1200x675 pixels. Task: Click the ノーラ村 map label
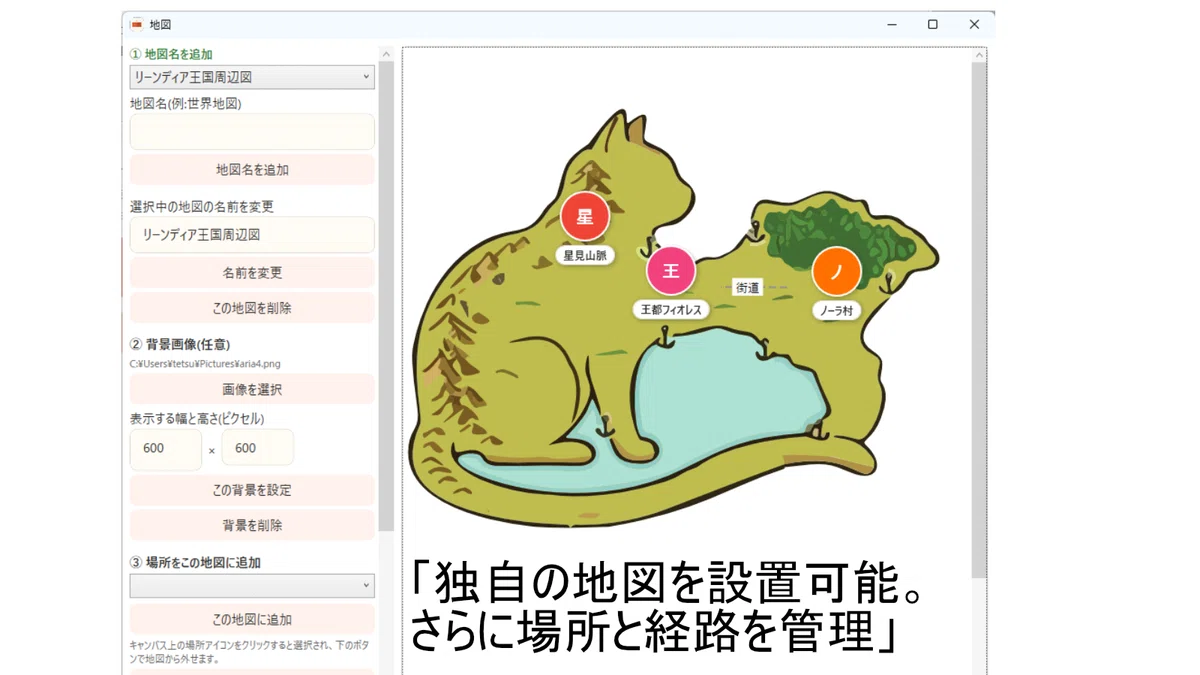[x=837, y=310]
